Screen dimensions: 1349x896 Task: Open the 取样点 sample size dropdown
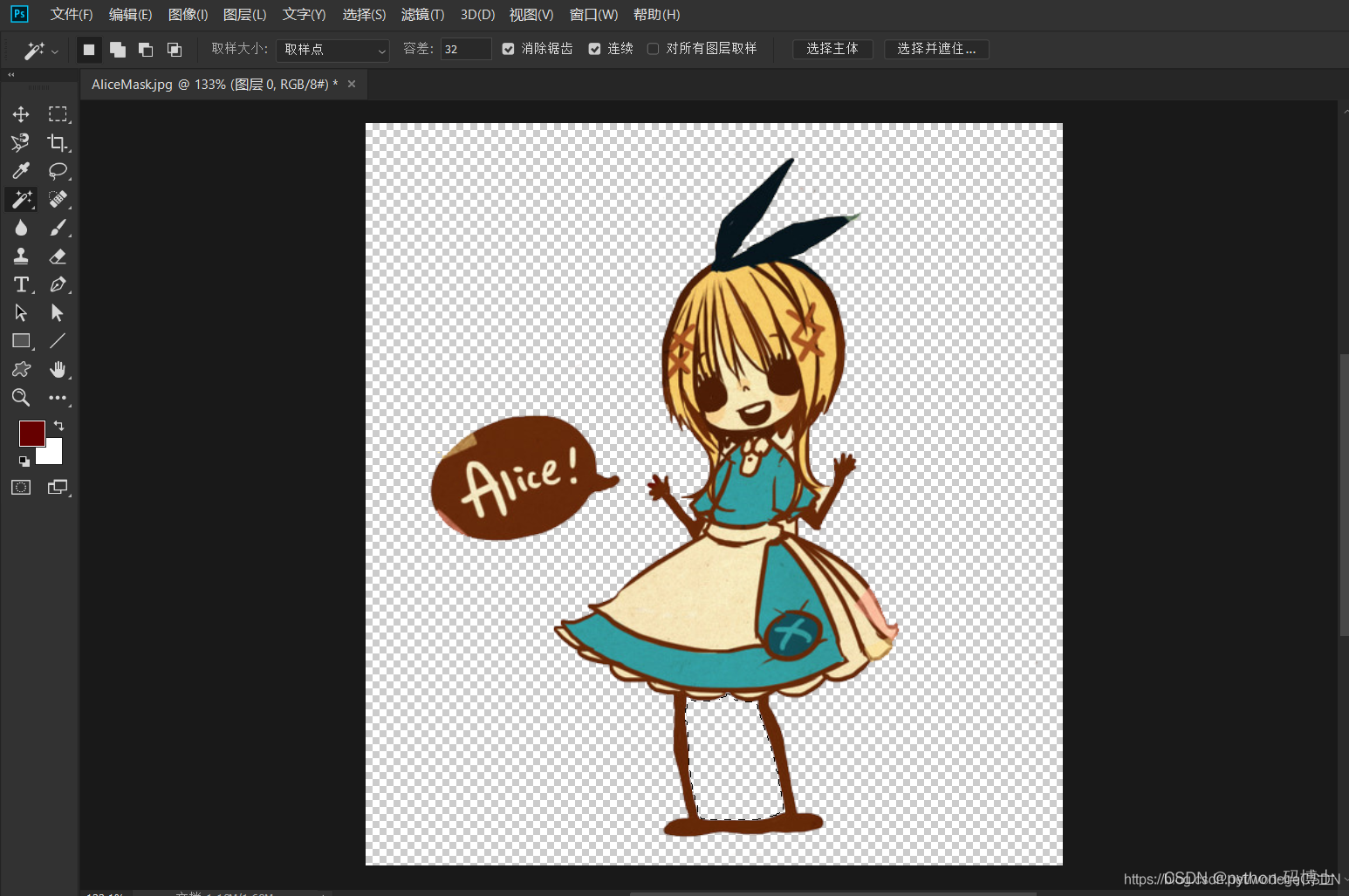pos(332,50)
